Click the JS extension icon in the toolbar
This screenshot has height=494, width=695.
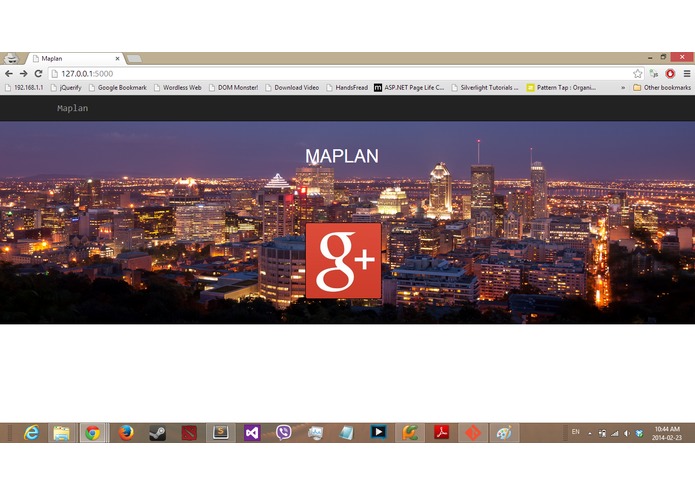[x=654, y=74]
